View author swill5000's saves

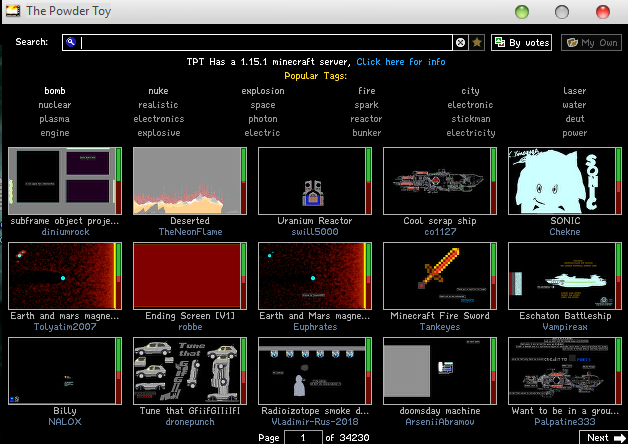(x=315, y=232)
